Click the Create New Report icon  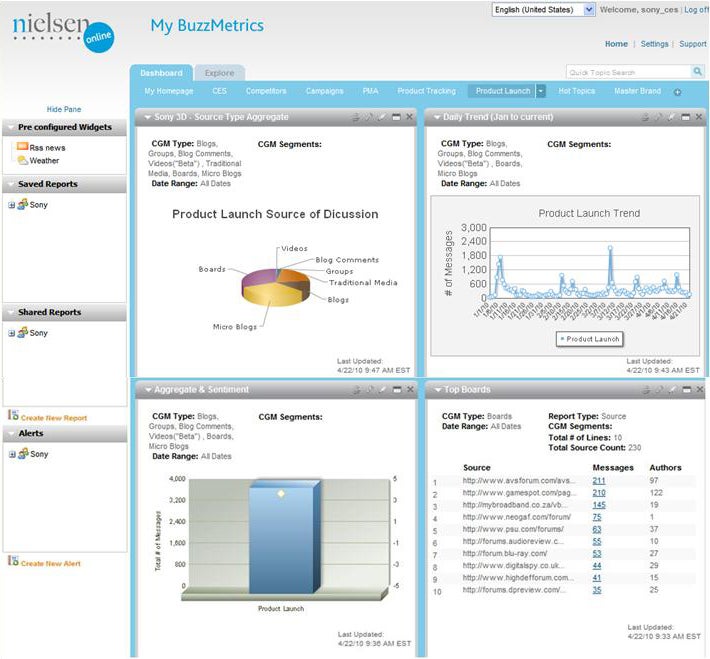coord(13,417)
